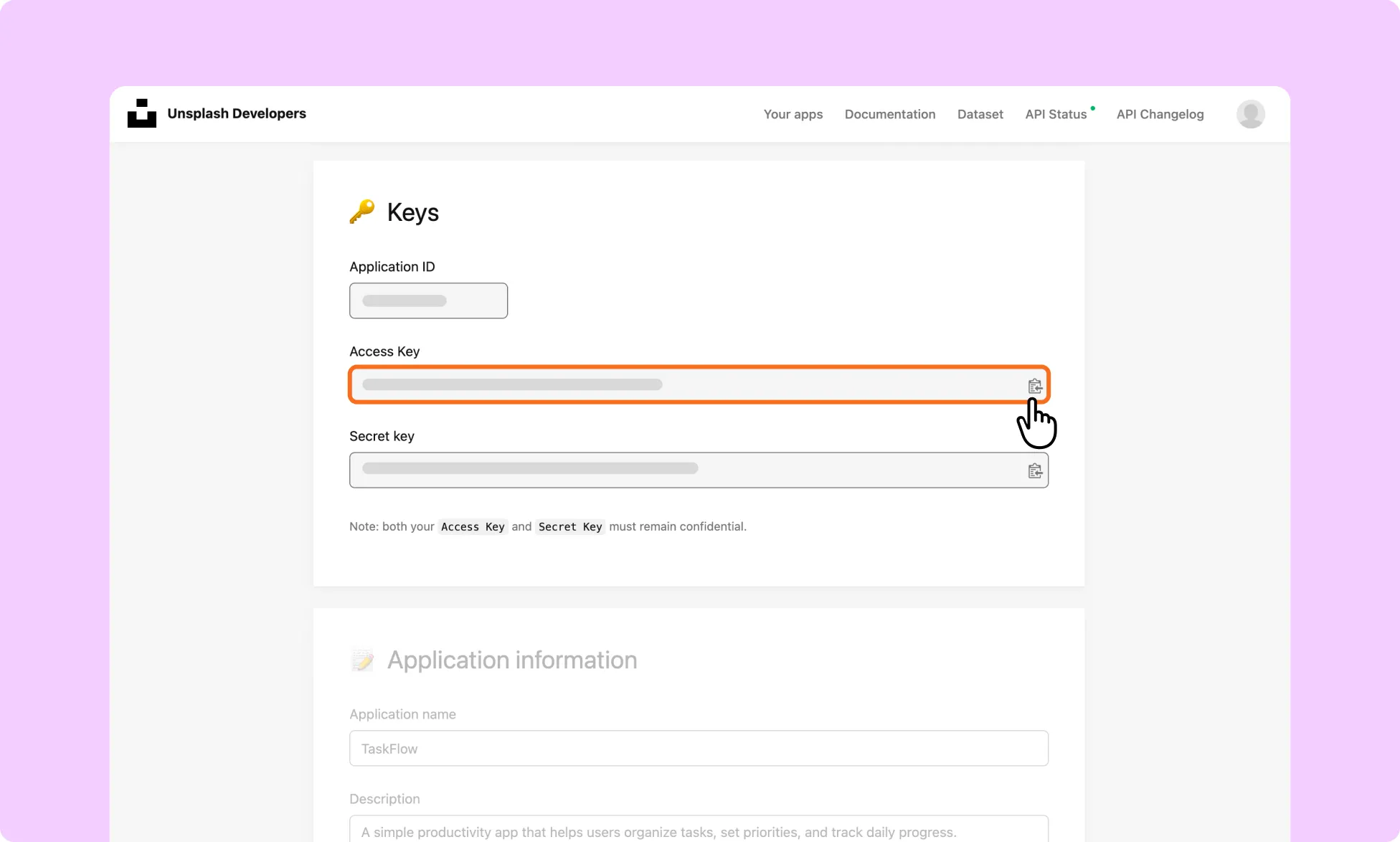Click the memo emoji beside Application information

pyautogui.click(x=362, y=660)
